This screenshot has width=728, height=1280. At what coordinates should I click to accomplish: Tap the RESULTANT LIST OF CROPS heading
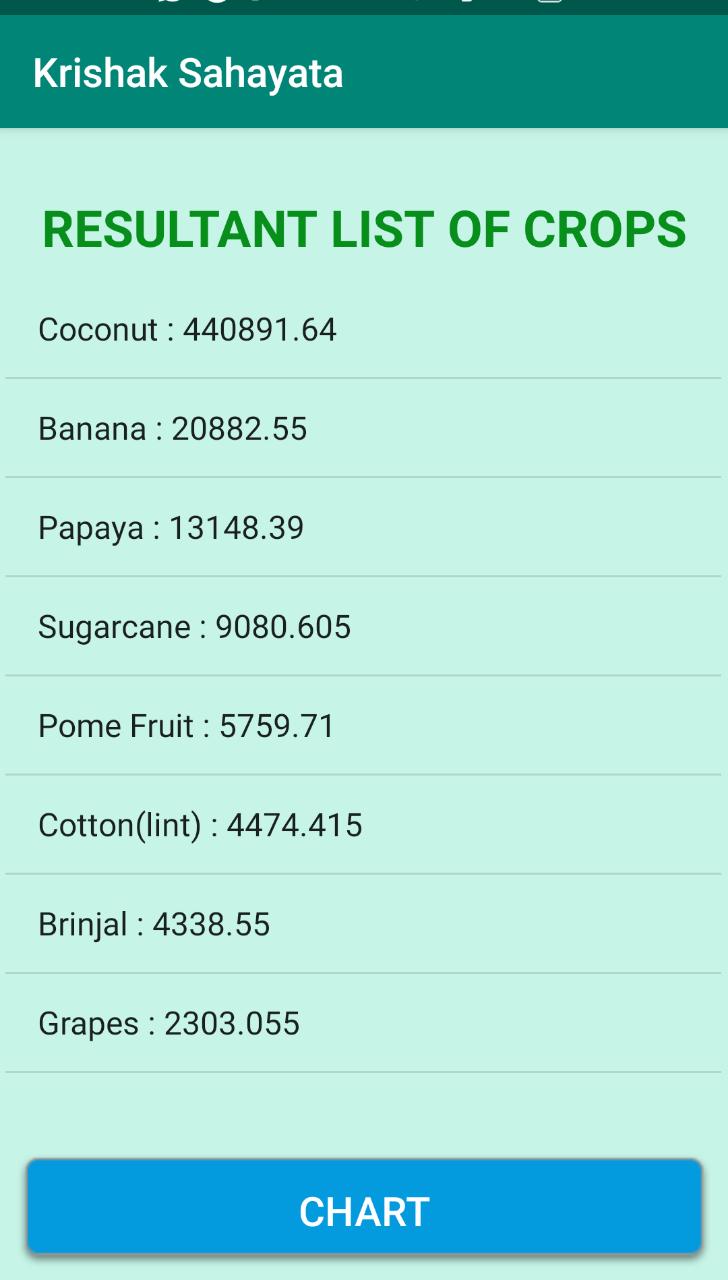click(x=364, y=230)
